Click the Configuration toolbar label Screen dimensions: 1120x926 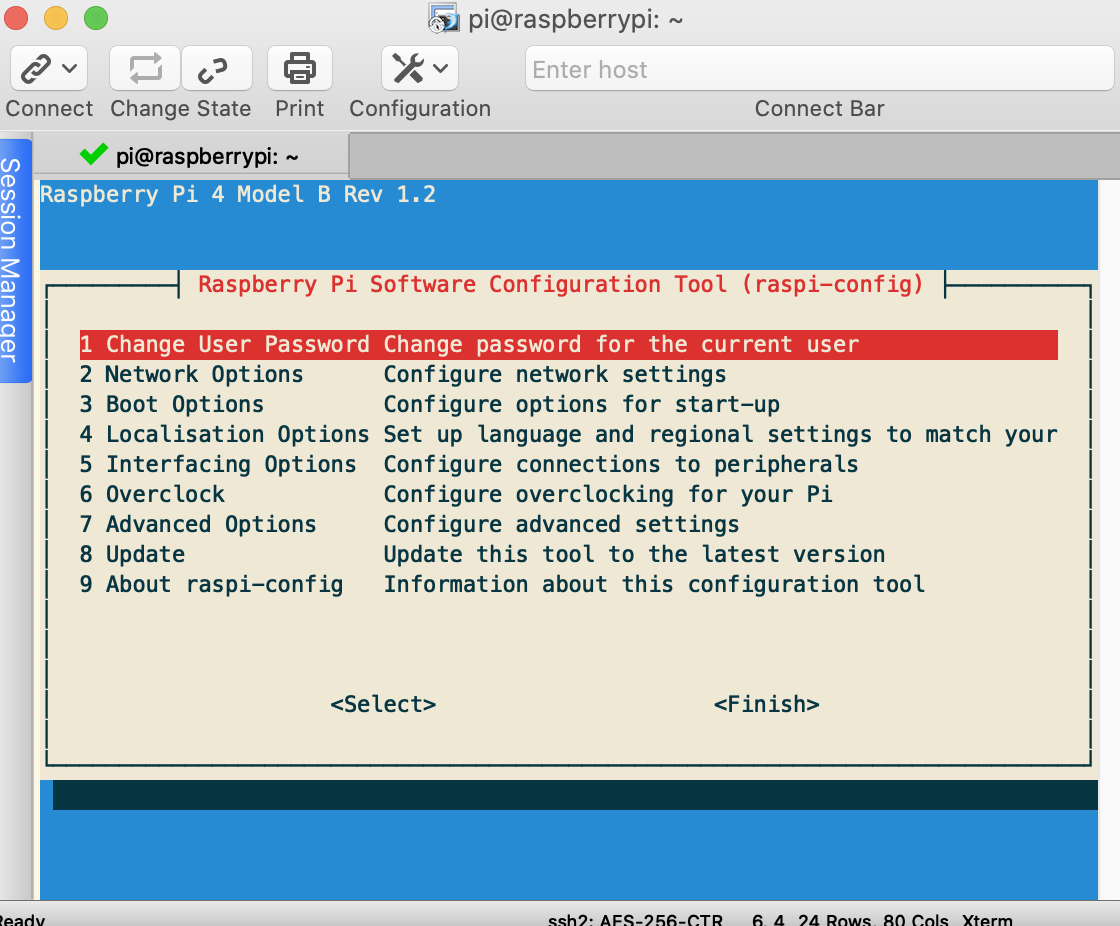[420, 109]
